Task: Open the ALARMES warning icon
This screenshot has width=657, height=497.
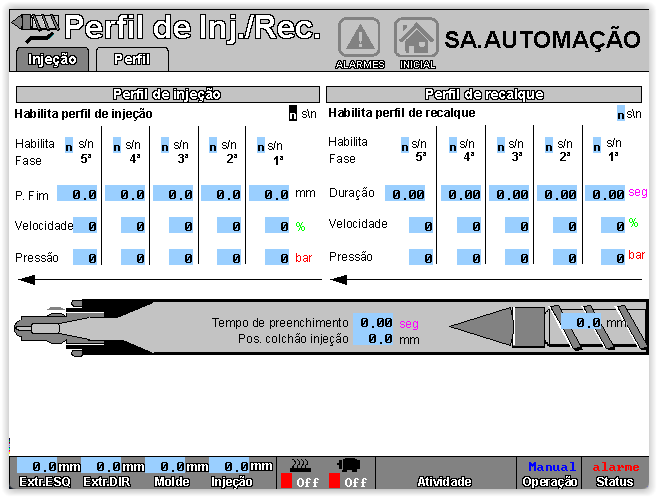Action: pyautogui.click(x=358, y=38)
